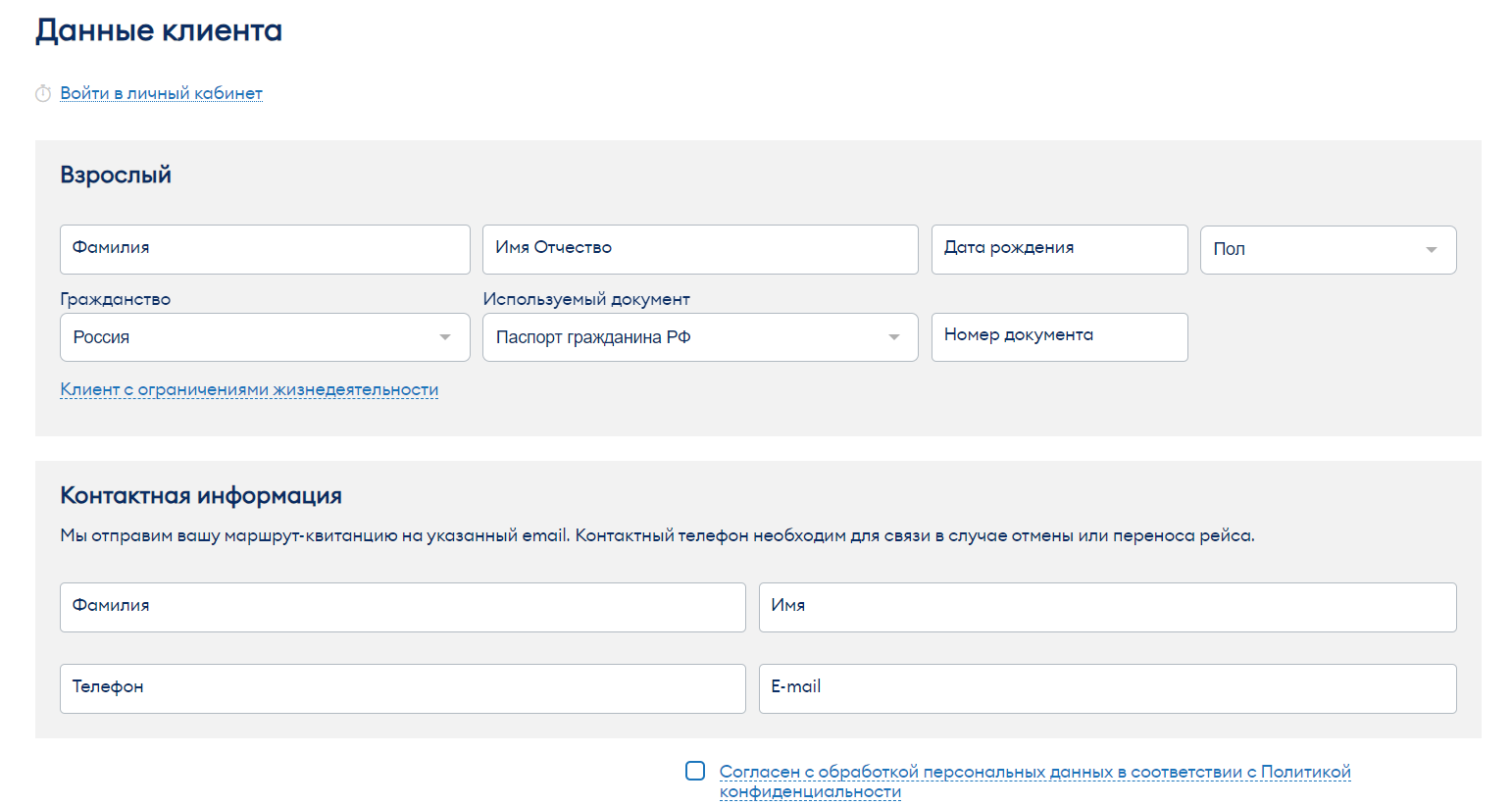Select the 'E-mail' input field
Viewport: 1512px width, 806px height.
[x=1107, y=688]
